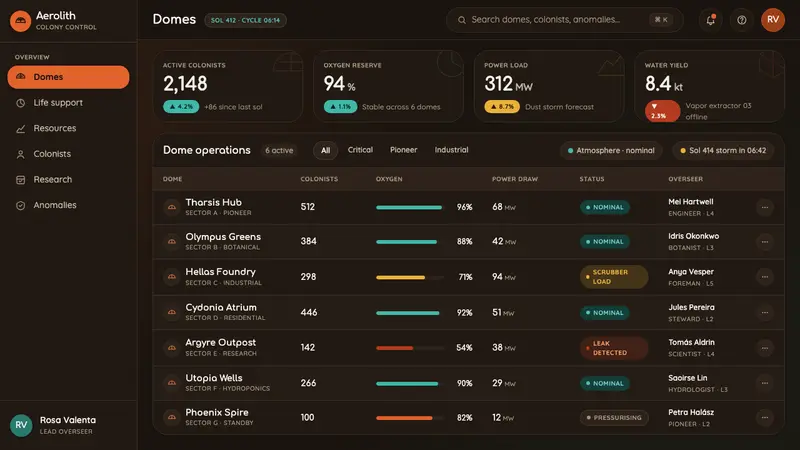This screenshot has width=800, height=450.
Task: Filter domes by Pioneer
Action: click(x=404, y=150)
